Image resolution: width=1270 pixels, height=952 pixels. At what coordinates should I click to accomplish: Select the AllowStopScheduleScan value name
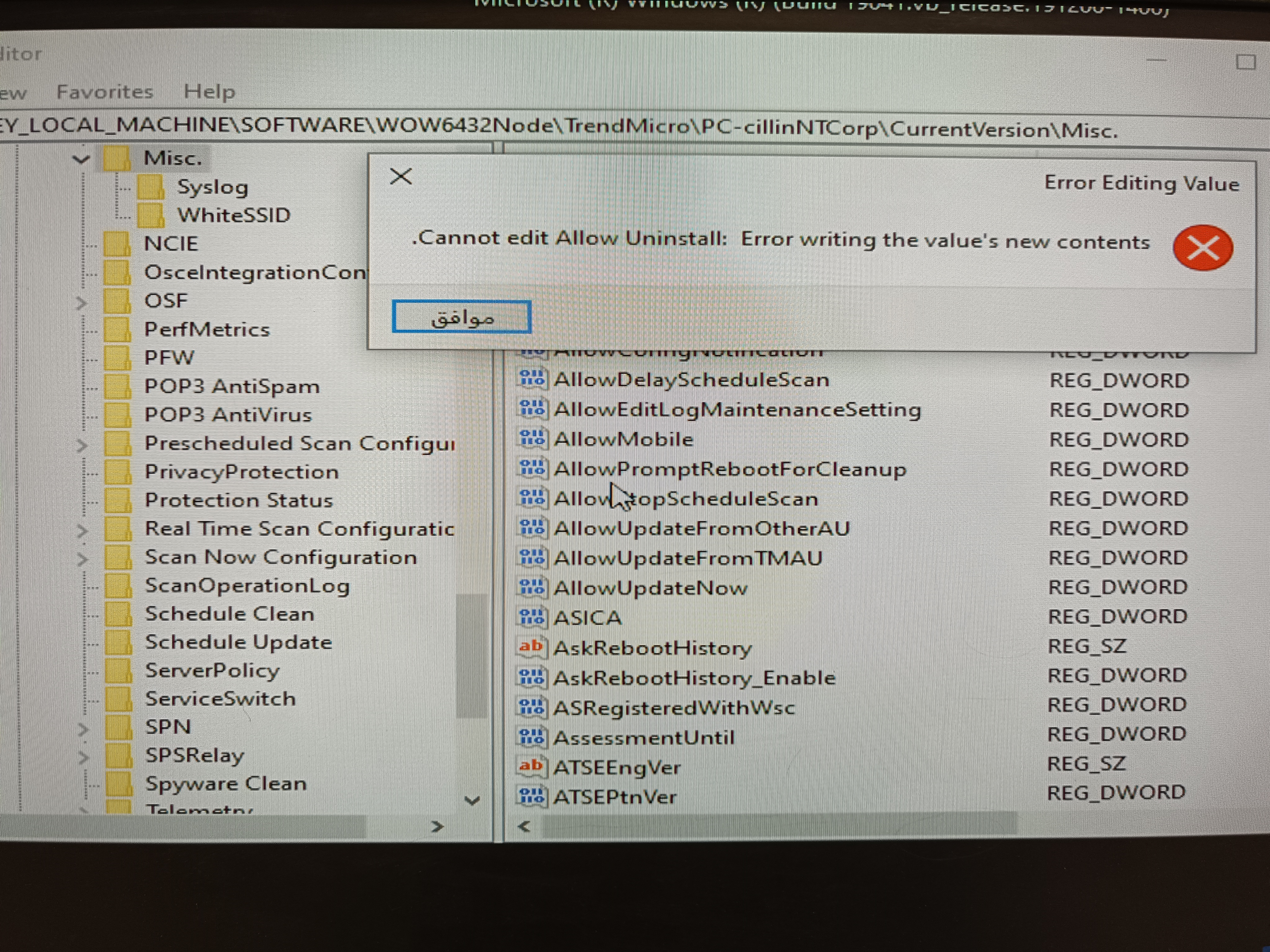686,499
